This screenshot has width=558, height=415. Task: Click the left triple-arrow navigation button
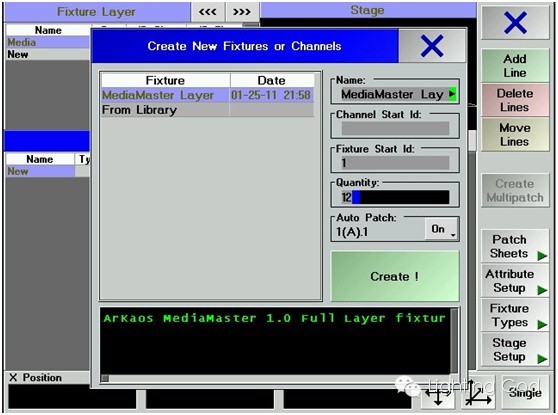(x=208, y=12)
